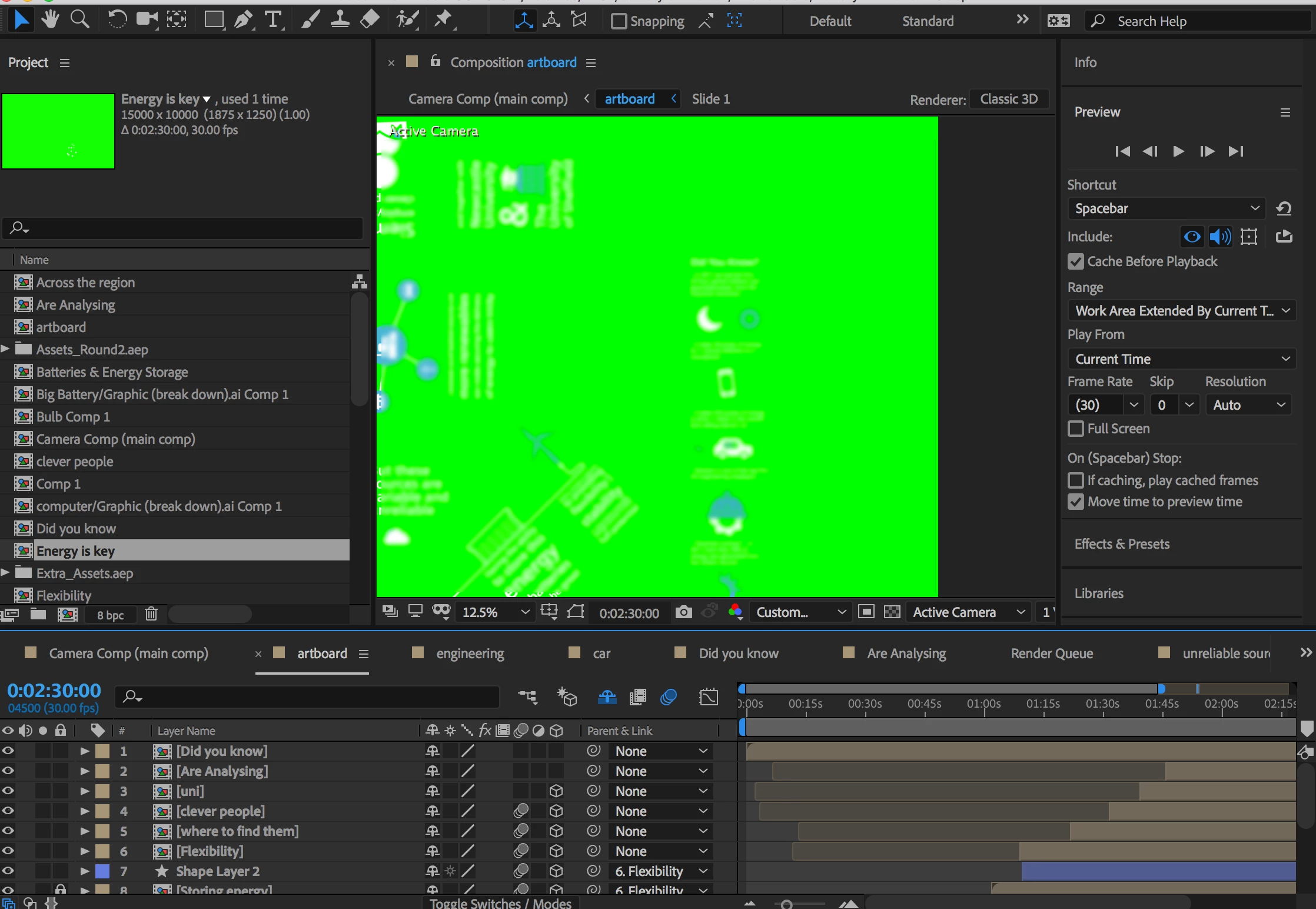Click the delete trash icon in Project panel
Screen dimensions: 1316x909
coord(151,614)
